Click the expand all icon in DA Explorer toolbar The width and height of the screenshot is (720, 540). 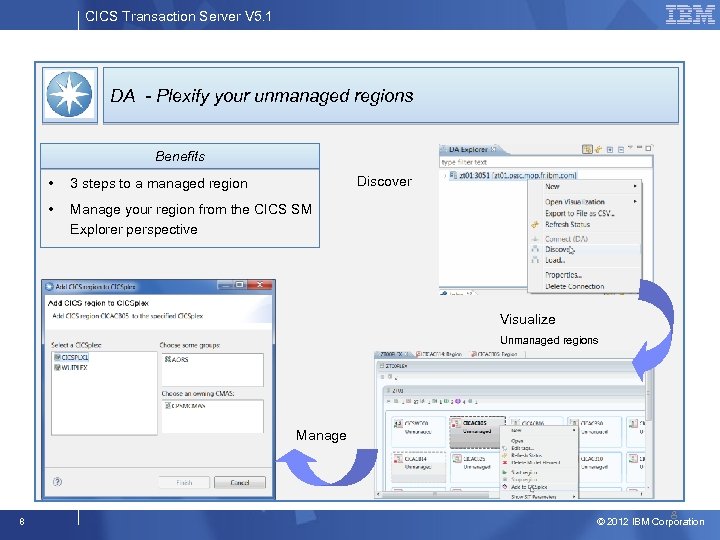[610, 149]
